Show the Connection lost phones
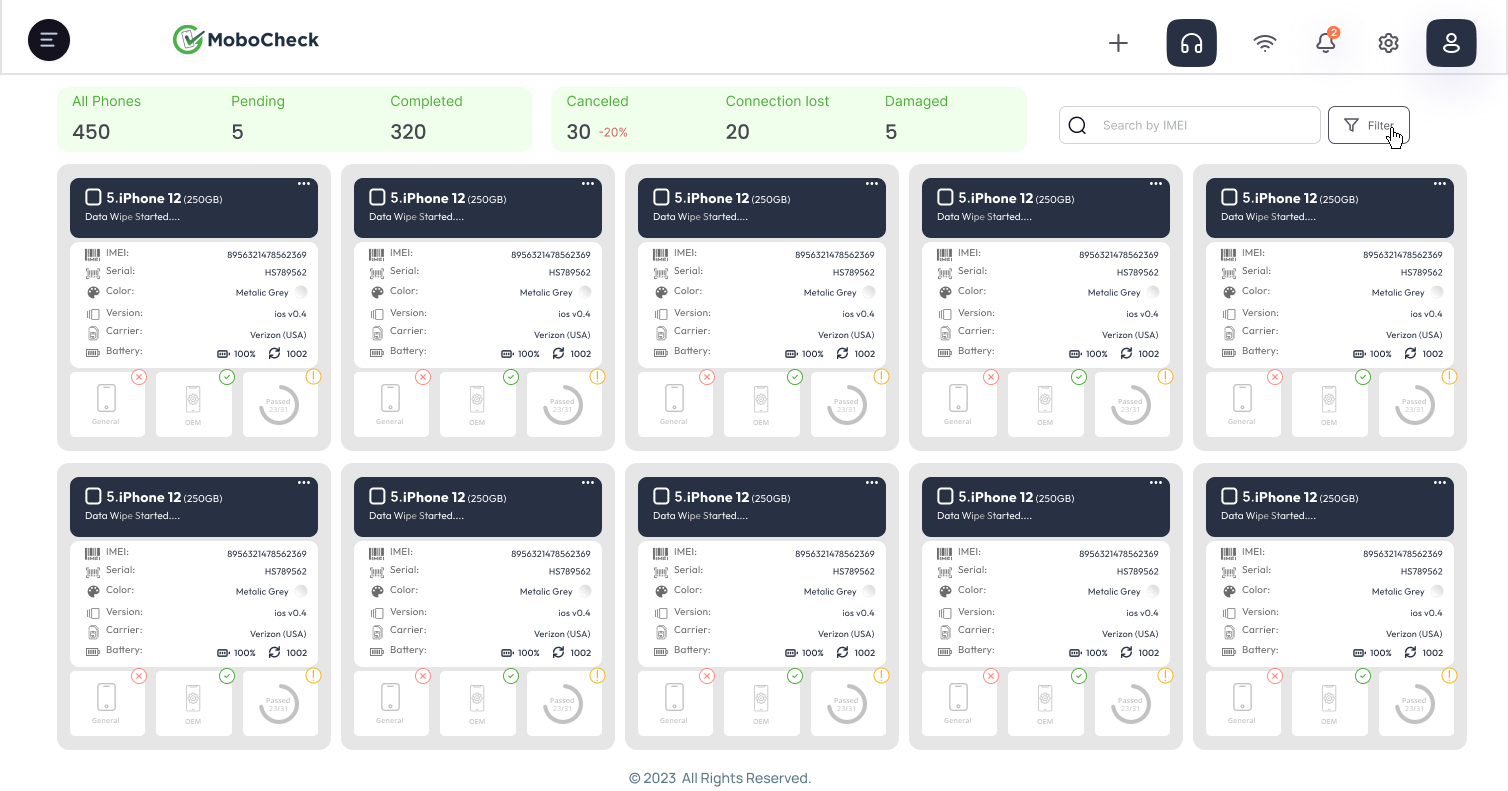1508x791 pixels. point(777,118)
